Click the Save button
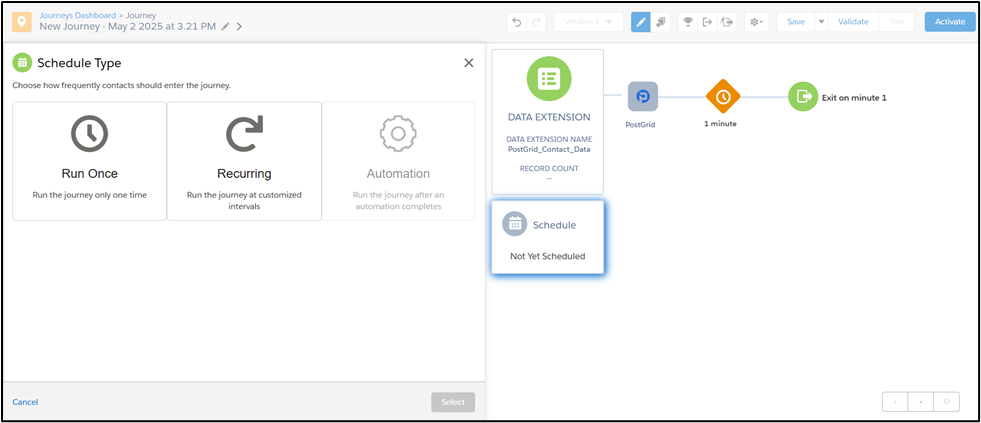The width and height of the screenshot is (981, 423). click(x=796, y=22)
